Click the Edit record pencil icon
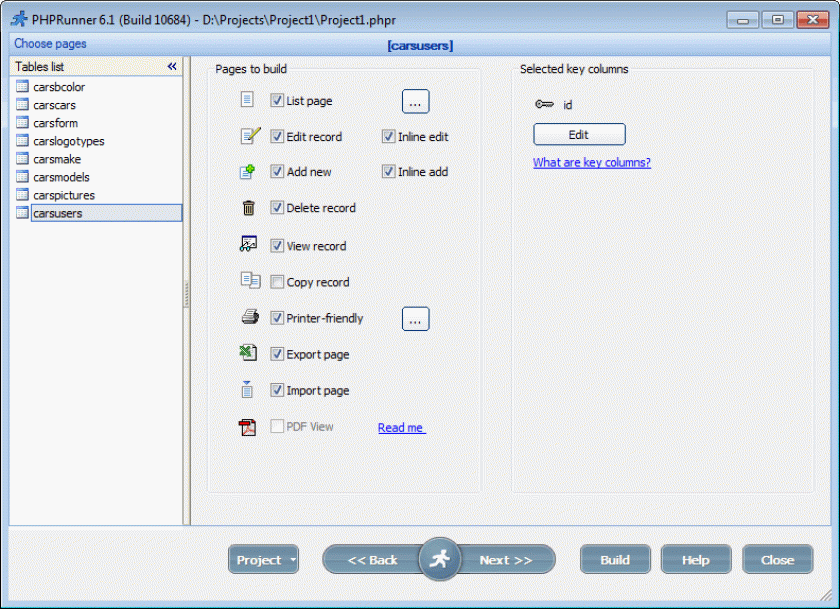The image size is (840, 609). 250,136
